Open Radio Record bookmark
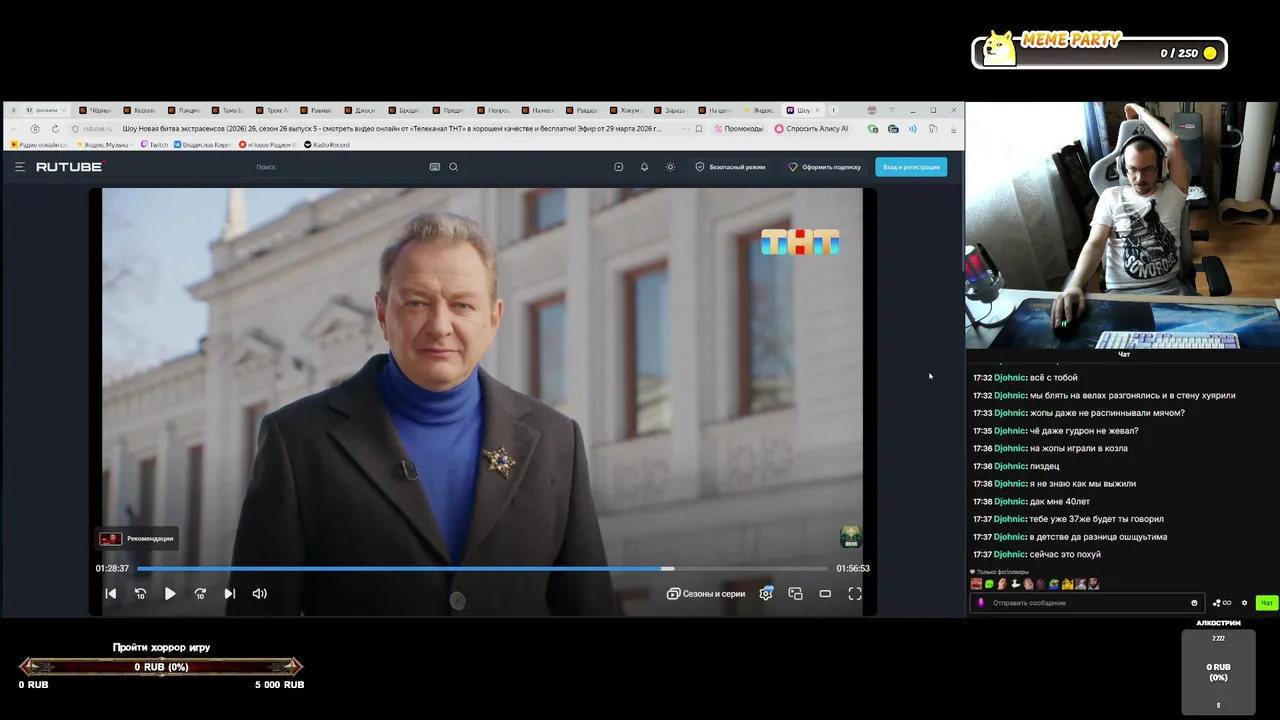Screen dimensions: 1280x720 (327, 145)
